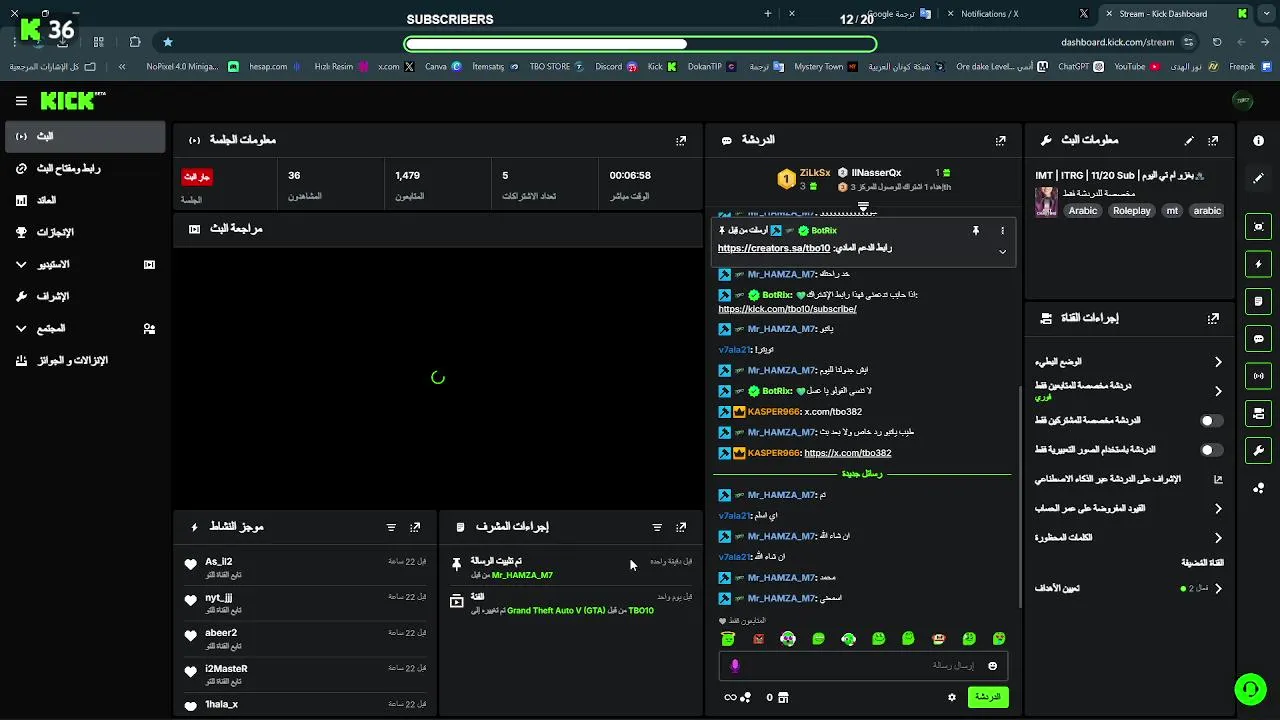Viewport: 1280px width, 720px height.
Task: Click the stream thumbnail in stream info panel
Action: 1047,201
